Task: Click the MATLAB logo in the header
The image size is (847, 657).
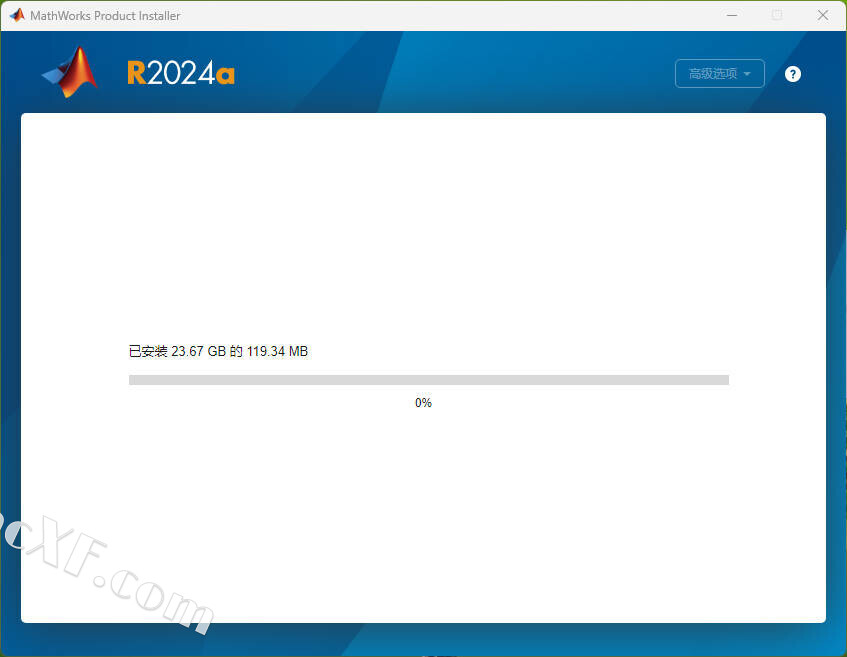Action: (x=70, y=72)
